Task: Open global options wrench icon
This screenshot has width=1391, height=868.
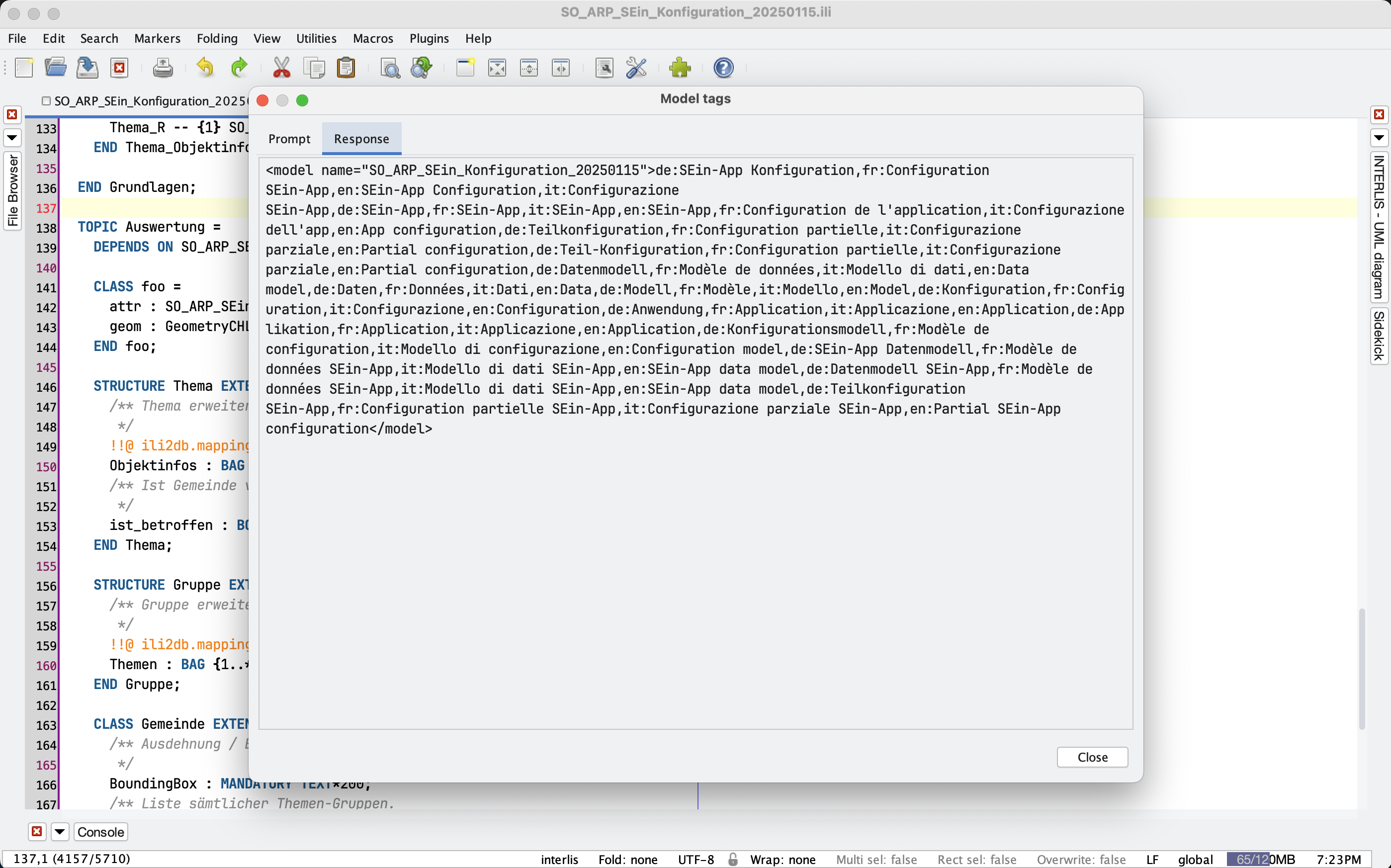Action: coord(636,68)
